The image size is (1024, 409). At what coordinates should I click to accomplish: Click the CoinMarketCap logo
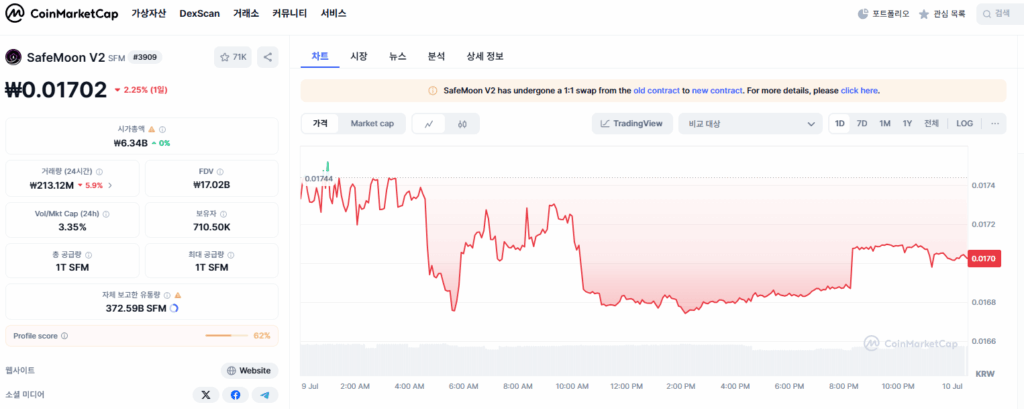pos(62,13)
